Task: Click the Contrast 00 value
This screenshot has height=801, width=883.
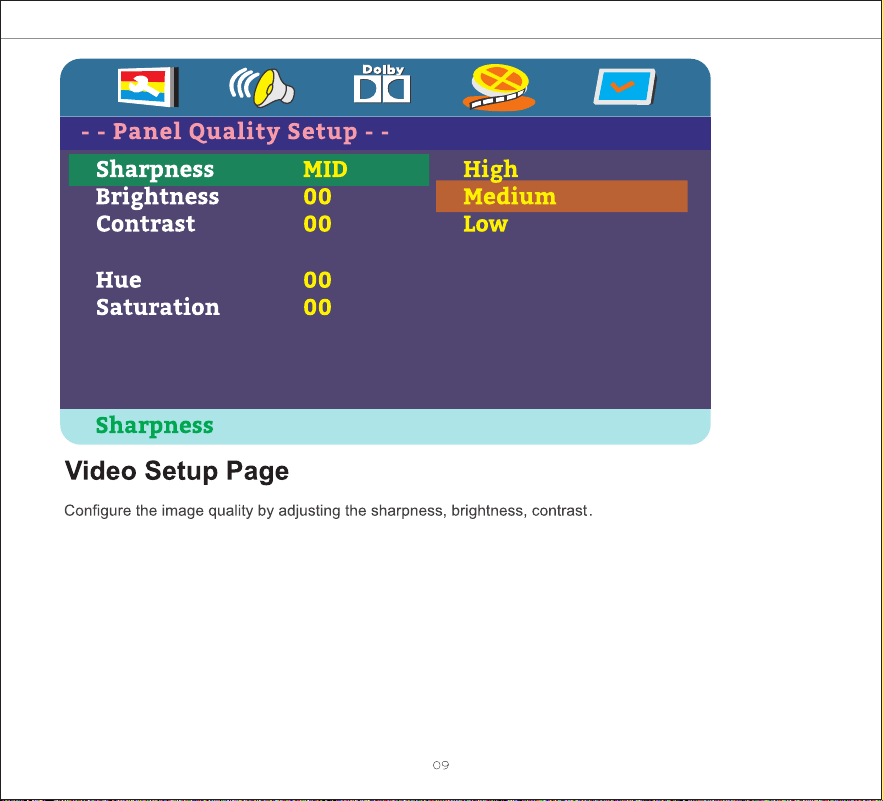Action: tap(317, 224)
